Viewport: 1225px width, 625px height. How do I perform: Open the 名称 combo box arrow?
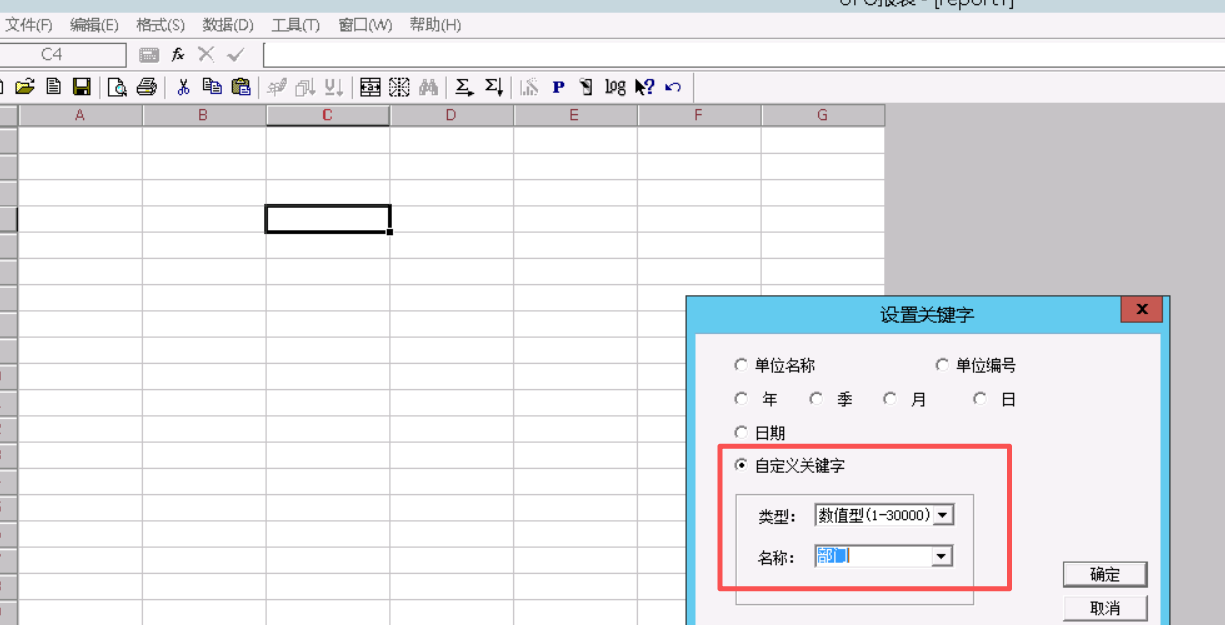tap(941, 557)
